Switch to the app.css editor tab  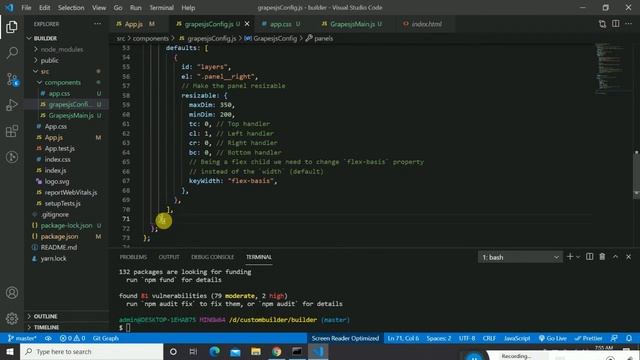coord(281,24)
